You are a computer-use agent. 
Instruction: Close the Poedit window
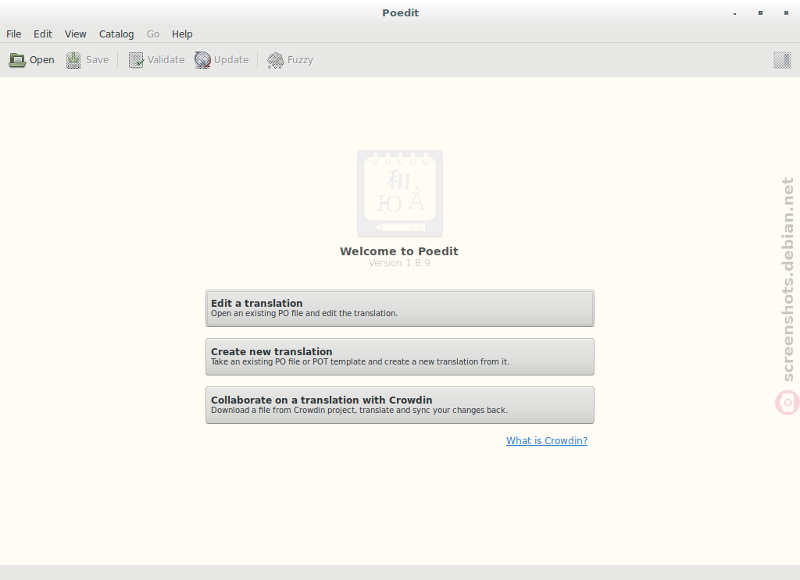pos(786,13)
